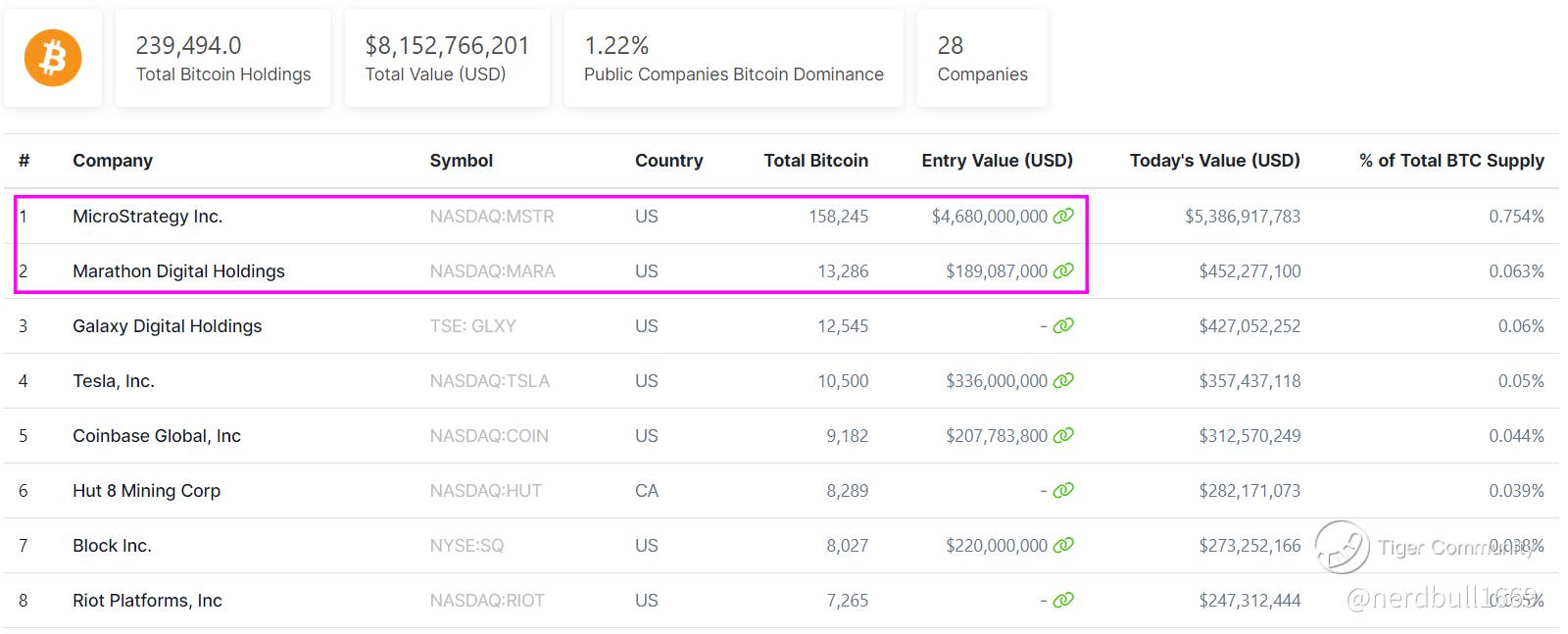Sort by Total Bitcoin column header
The height and width of the screenshot is (634, 1568).
[x=815, y=161]
